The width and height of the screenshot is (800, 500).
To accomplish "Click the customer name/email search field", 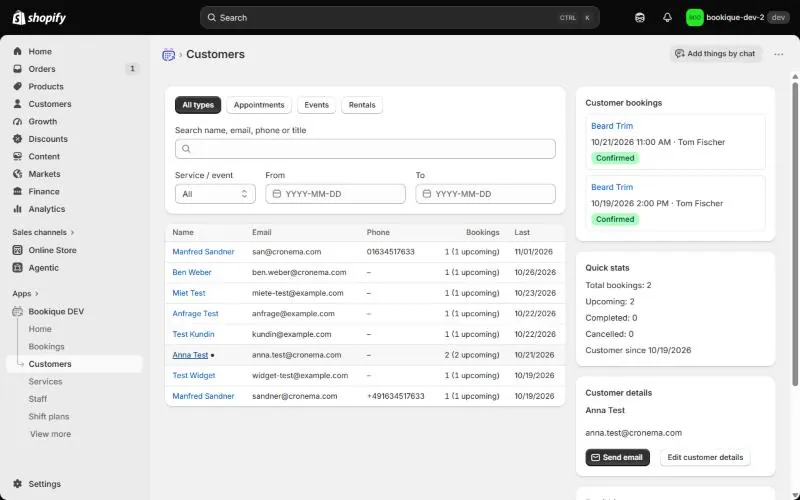I will click(365, 149).
